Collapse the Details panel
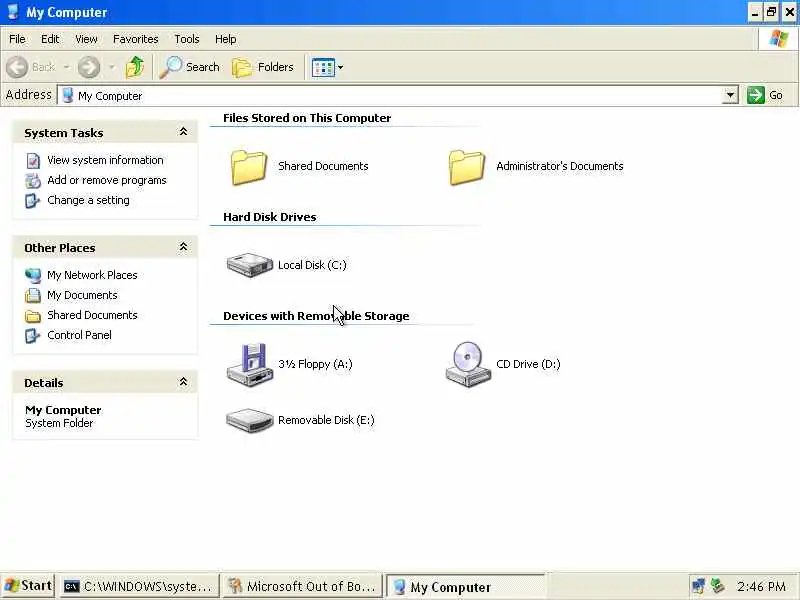This screenshot has height=600, width=800. coord(183,382)
